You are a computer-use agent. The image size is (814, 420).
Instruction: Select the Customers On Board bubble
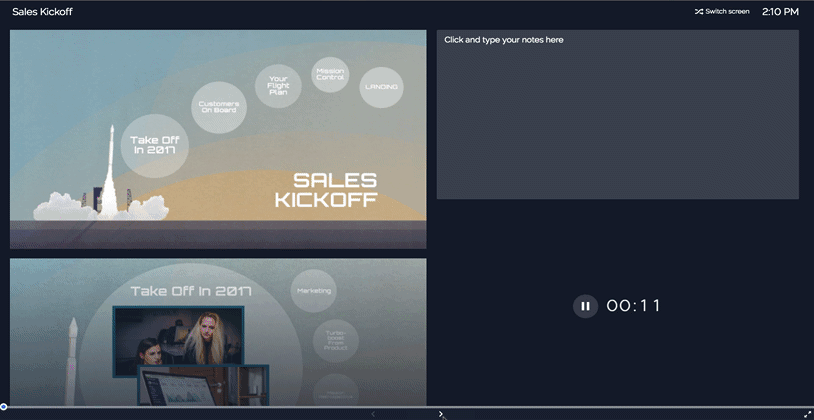(219, 107)
